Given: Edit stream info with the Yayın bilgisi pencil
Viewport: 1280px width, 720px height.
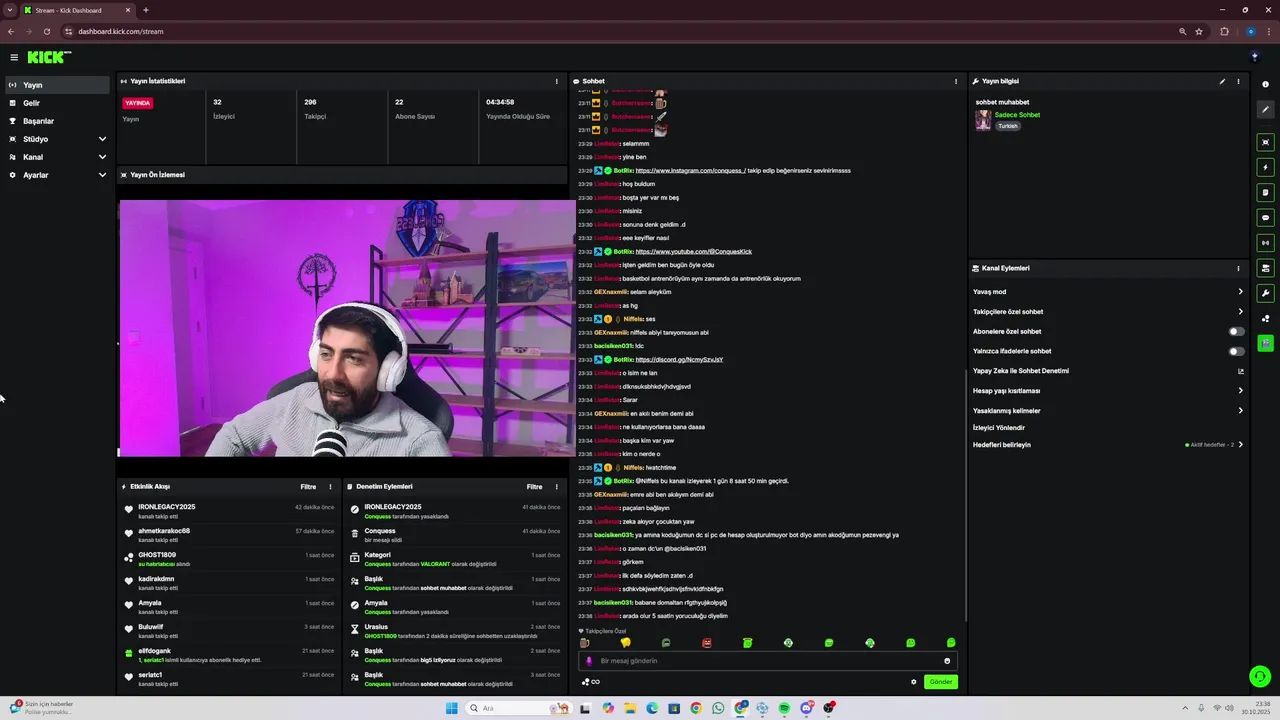Looking at the screenshot, I should pyautogui.click(x=1222, y=81).
